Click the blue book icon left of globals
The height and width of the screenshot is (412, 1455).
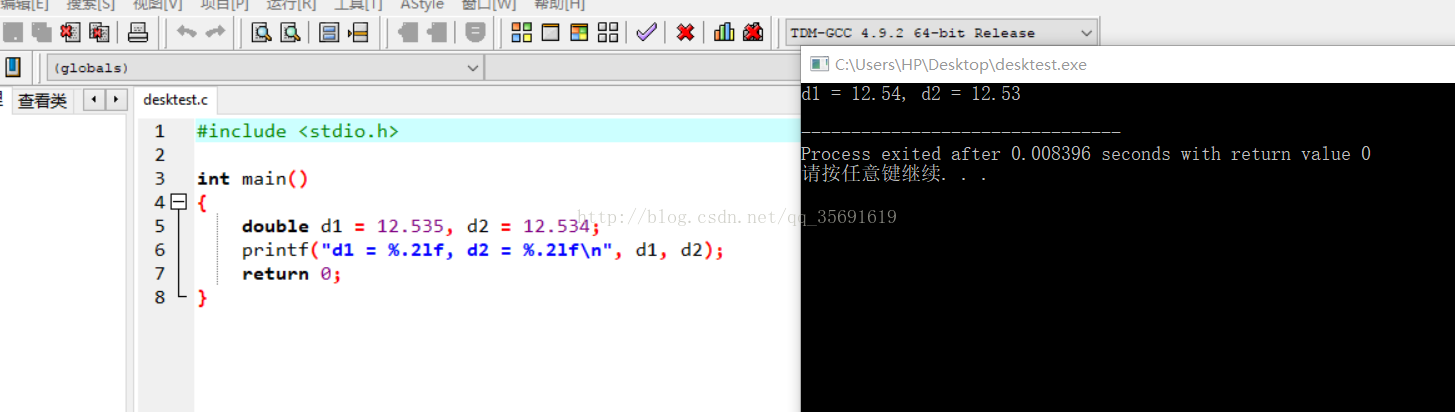[x=13, y=67]
